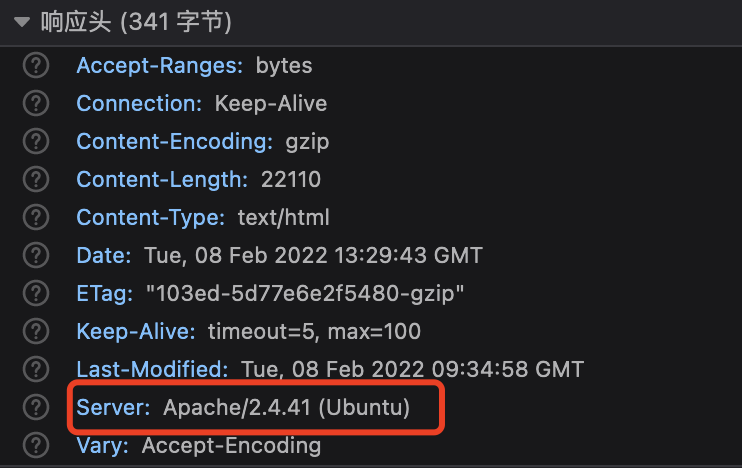
Task: Select the Last-Modified date value
Action: click(413, 369)
